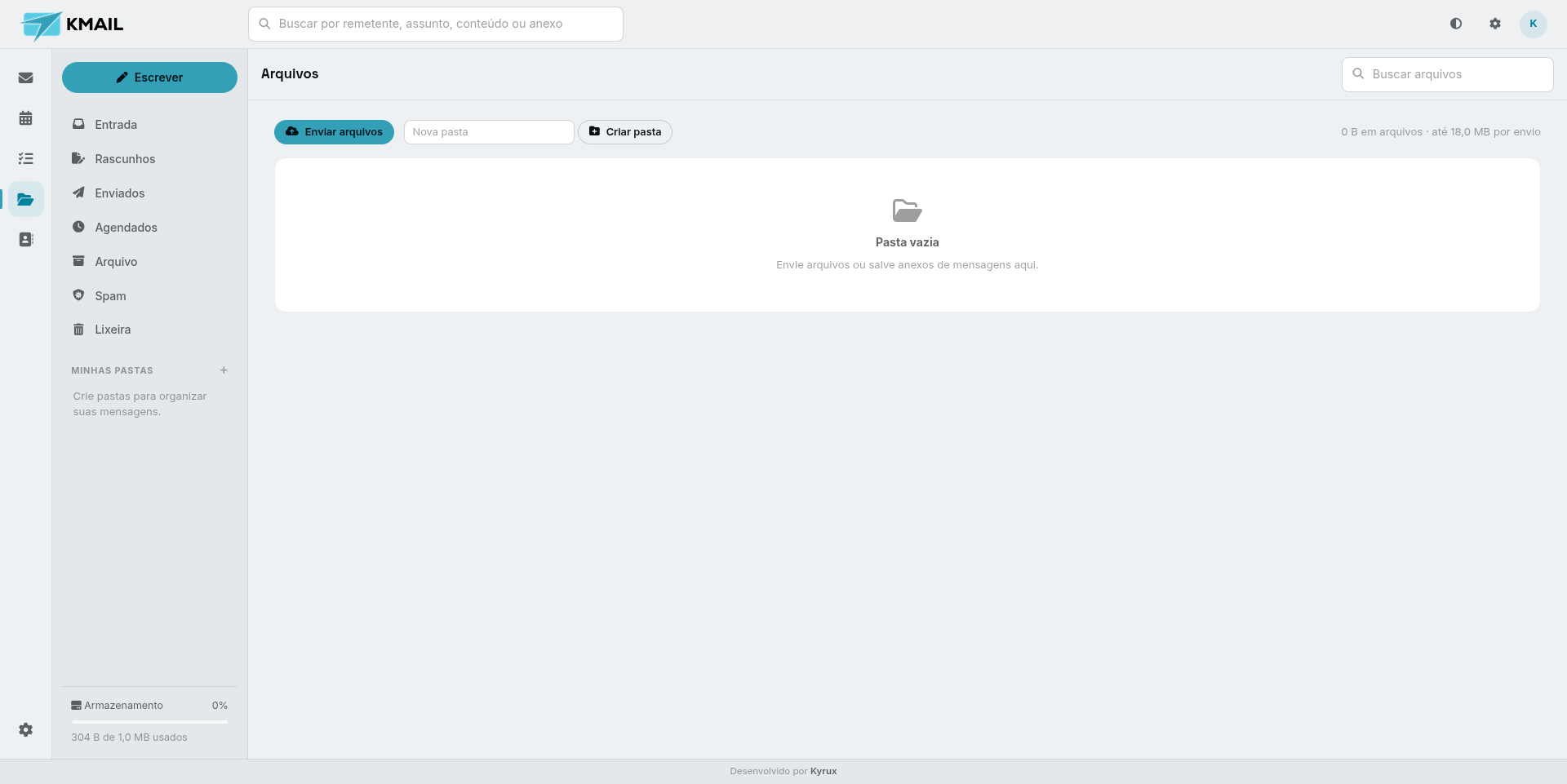Click '304 B de 1,0 MB usados' text
This screenshot has height=784, width=1567.
pos(129,737)
